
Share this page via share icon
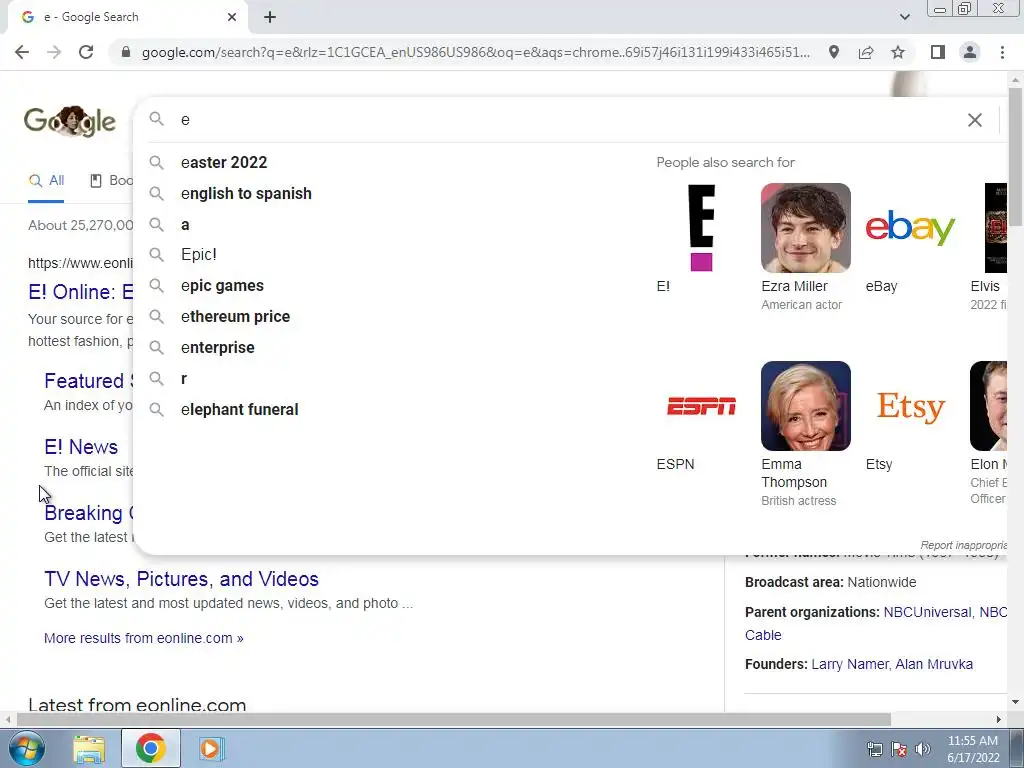(x=866, y=52)
